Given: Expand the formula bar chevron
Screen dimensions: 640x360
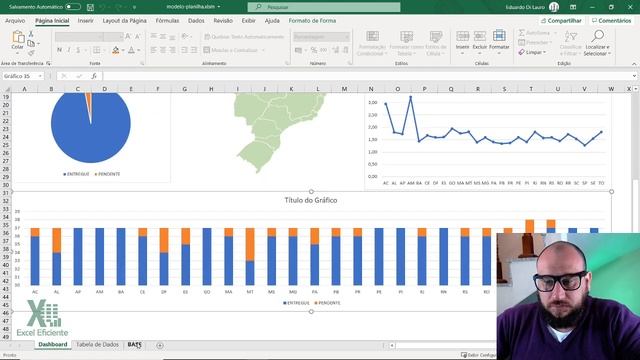Looking at the screenshot, I should click(634, 76).
